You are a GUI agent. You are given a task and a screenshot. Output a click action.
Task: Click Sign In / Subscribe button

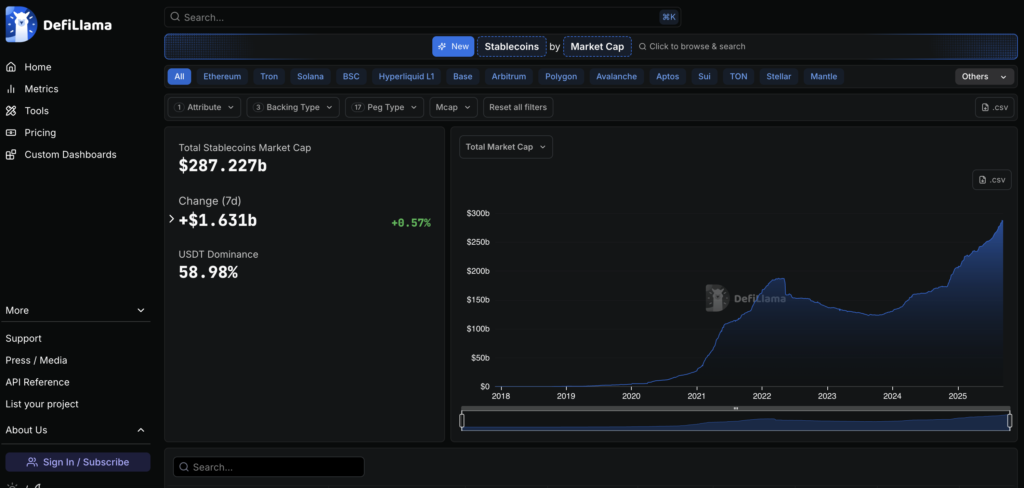(x=78, y=462)
